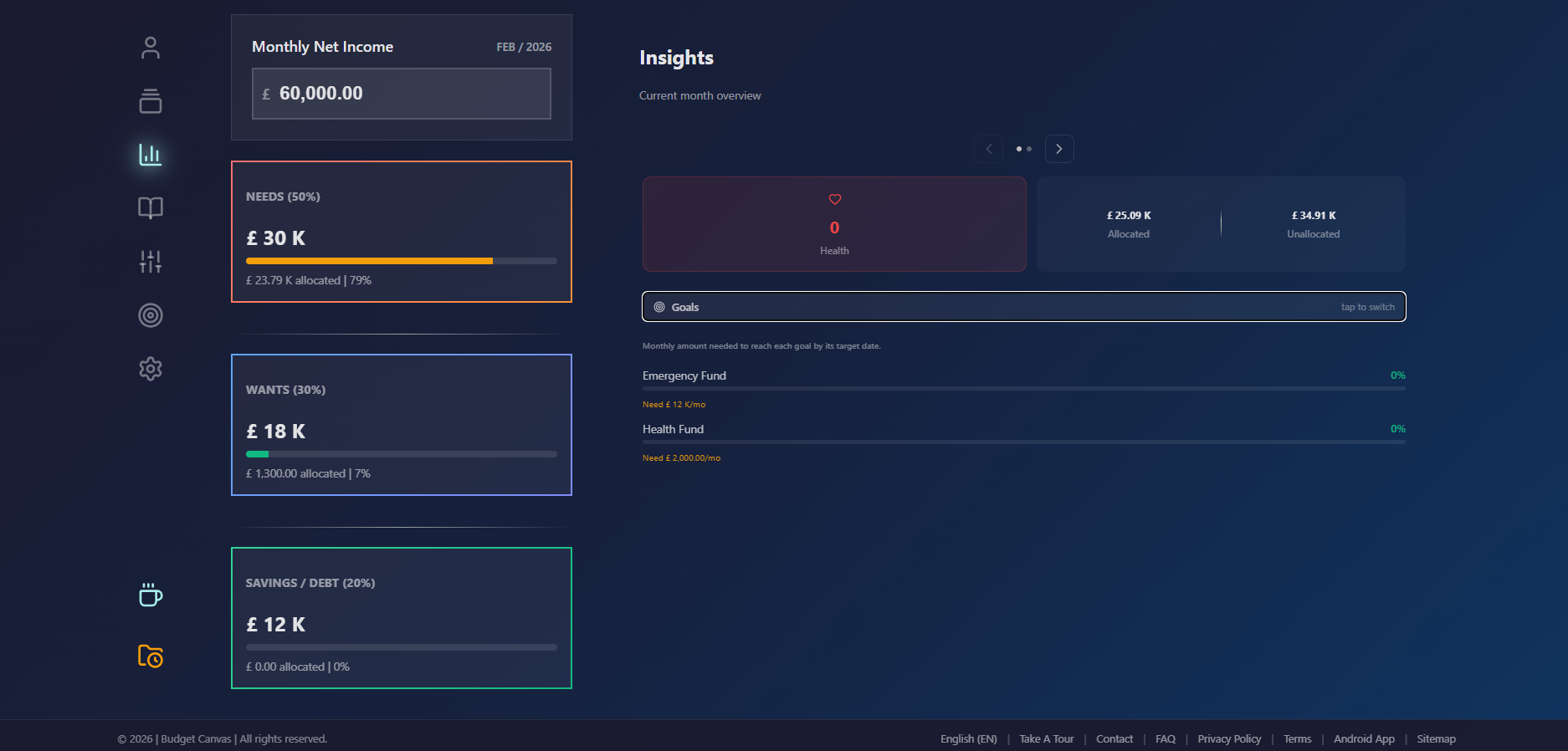
Task: Click the £ 12 K Savings amount
Action: click(x=276, y=625)
